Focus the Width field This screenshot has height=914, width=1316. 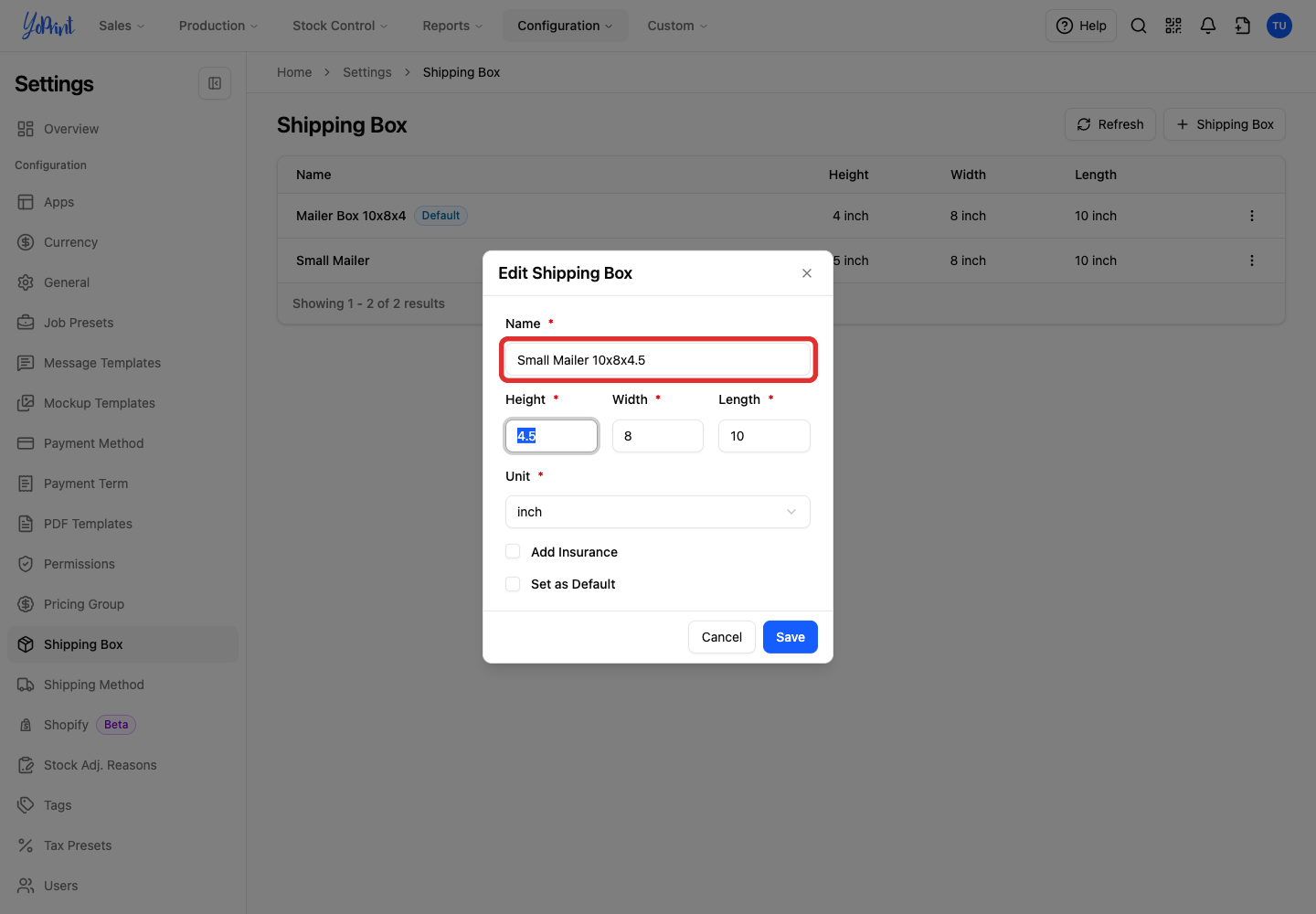[658, 436]
